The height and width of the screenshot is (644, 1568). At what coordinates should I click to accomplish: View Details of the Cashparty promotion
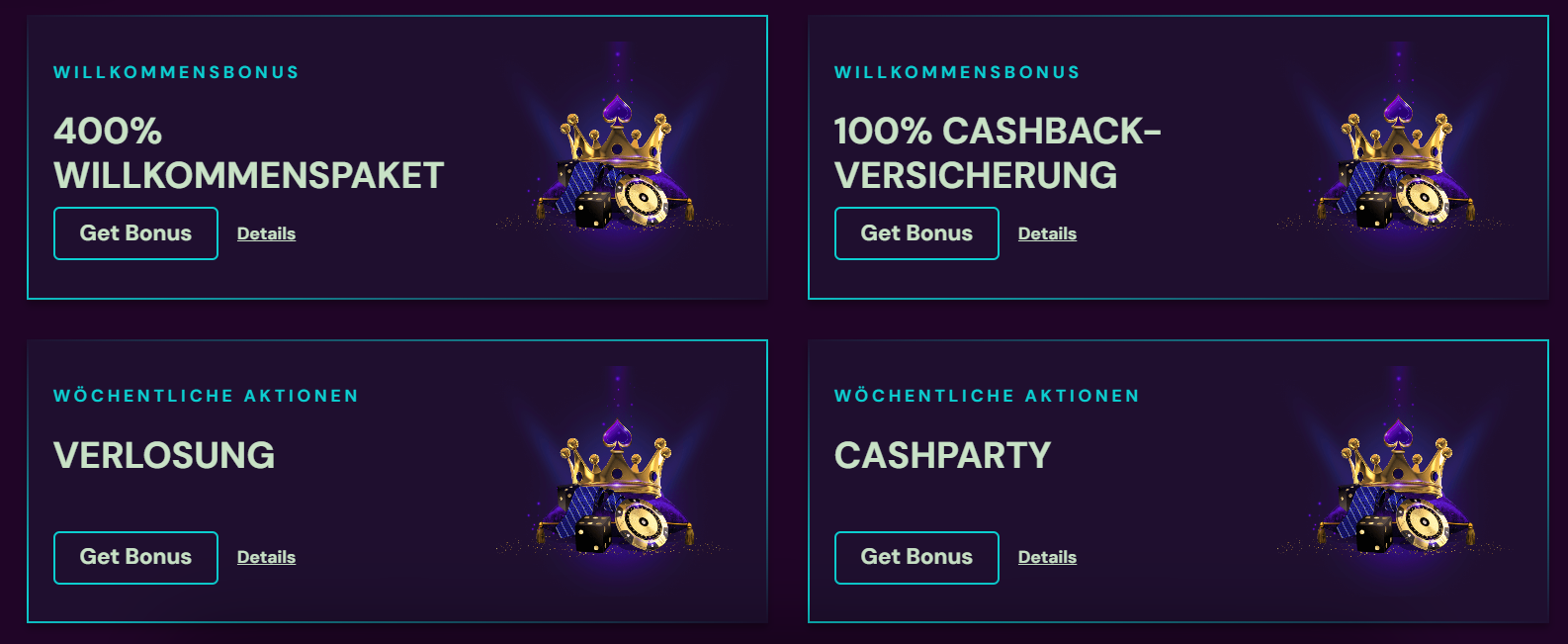(x=1047, y=557)
